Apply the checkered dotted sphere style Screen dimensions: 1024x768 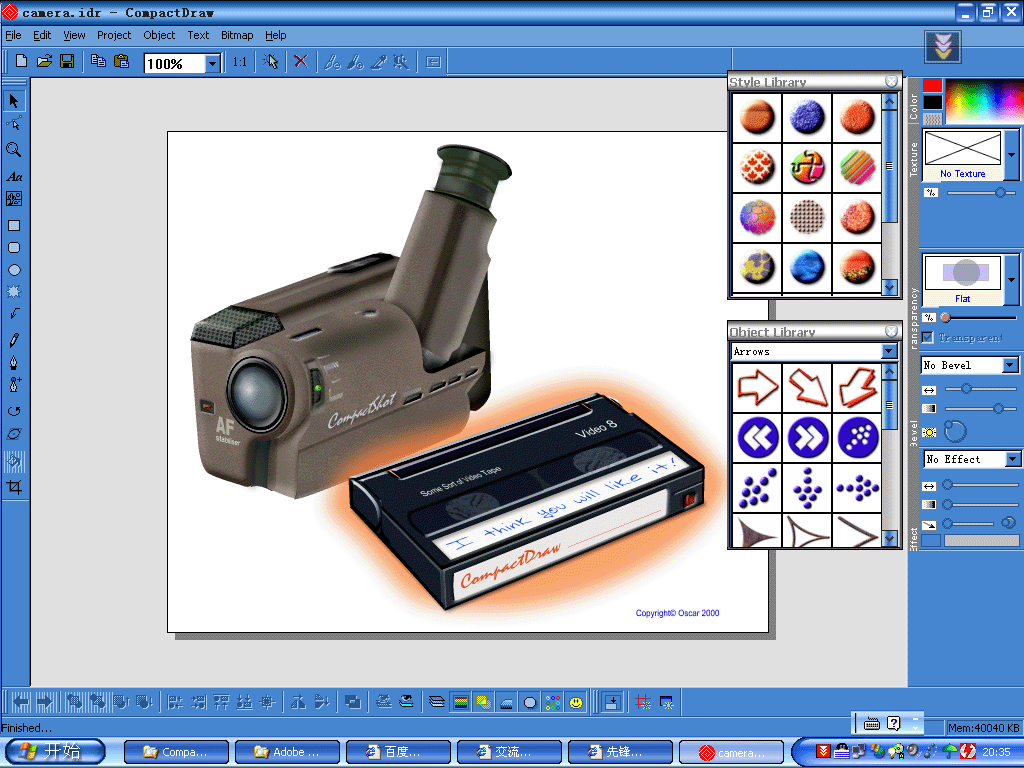click(808, 217)
